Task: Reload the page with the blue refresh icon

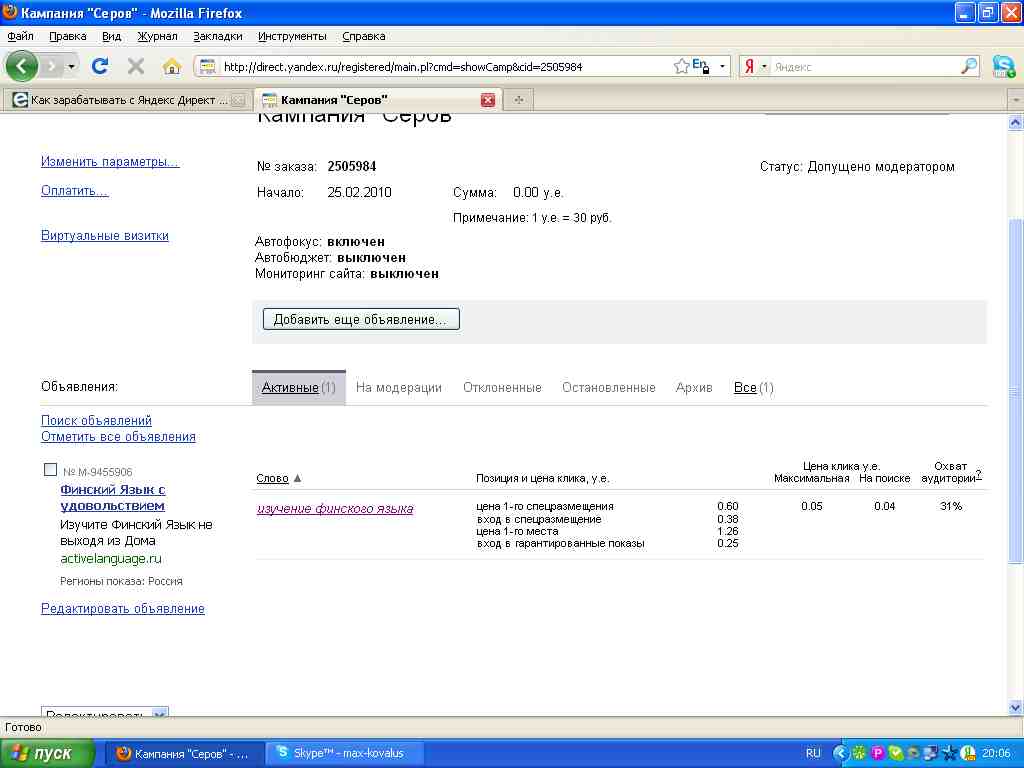Action: [x=100, y=66]
